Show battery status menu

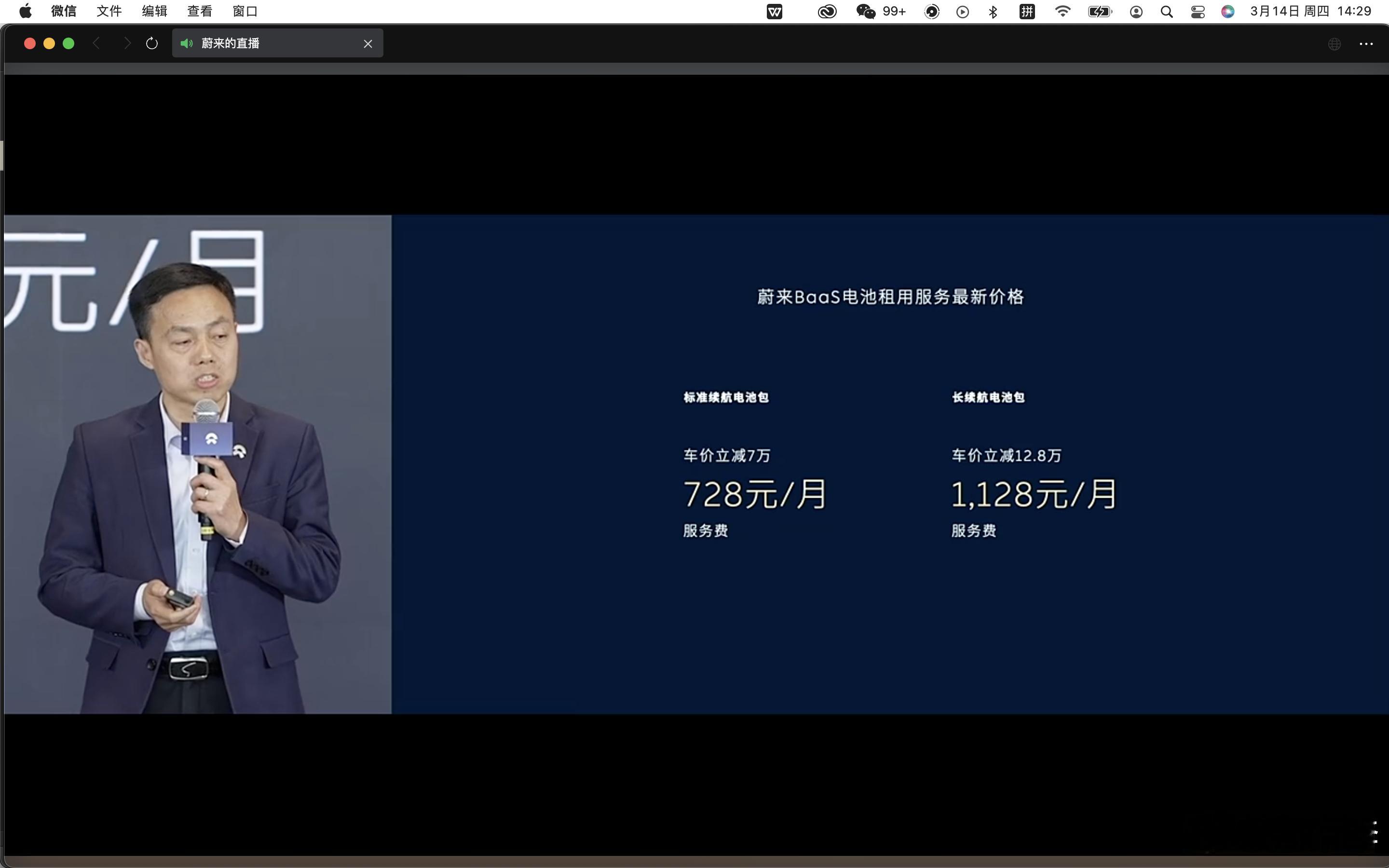(1100, 12)
